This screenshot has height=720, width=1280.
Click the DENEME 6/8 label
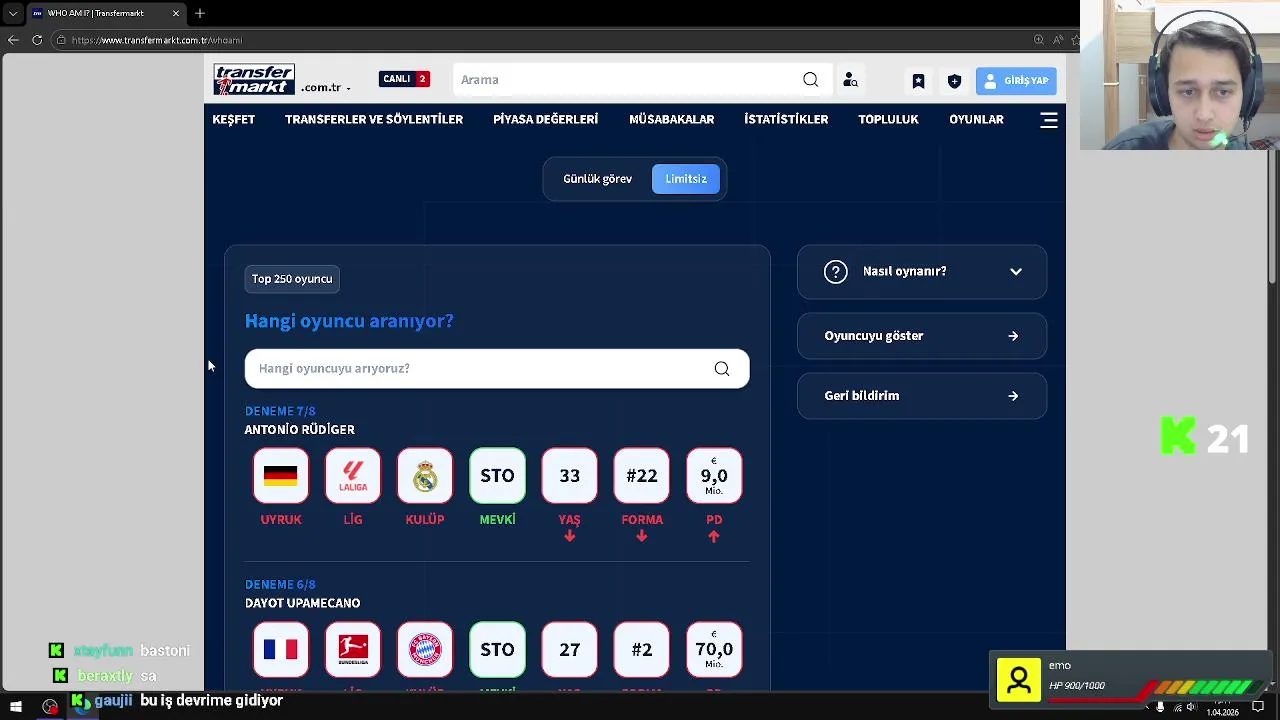click(280, 585)
